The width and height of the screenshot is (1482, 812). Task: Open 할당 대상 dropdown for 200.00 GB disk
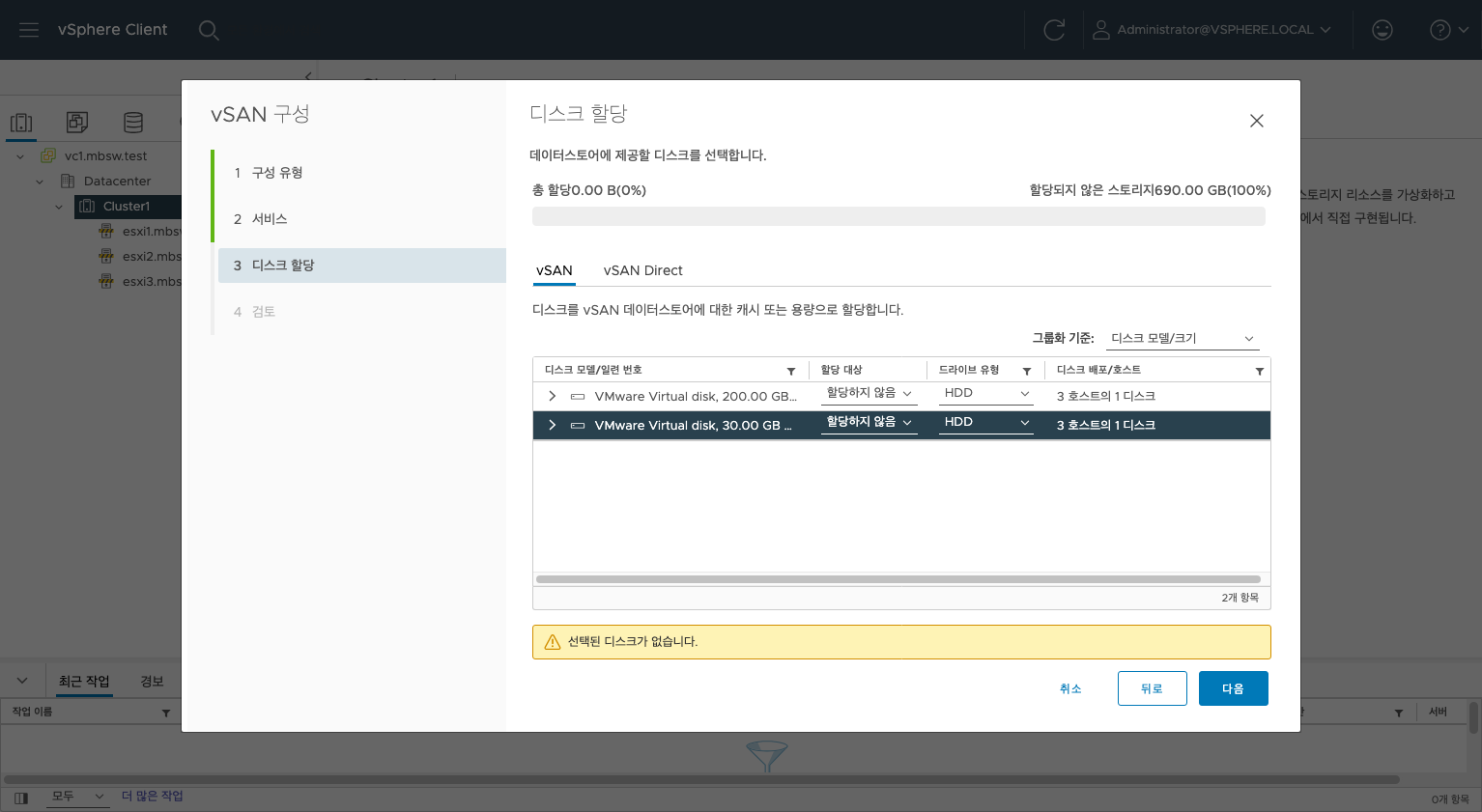(x=869, y=393)
